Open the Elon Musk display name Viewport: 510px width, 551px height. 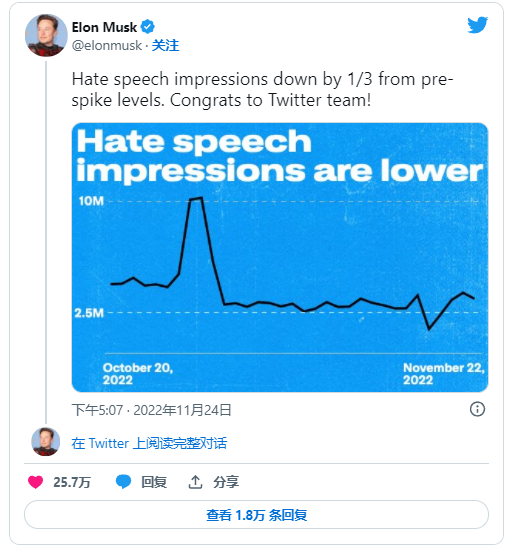click(x=104, y=27)
